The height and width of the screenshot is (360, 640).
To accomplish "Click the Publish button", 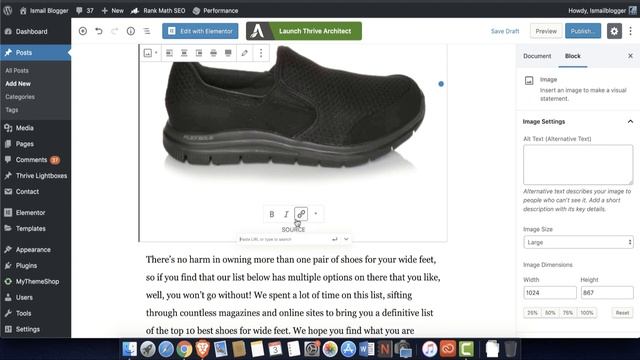I will point(583,31).
